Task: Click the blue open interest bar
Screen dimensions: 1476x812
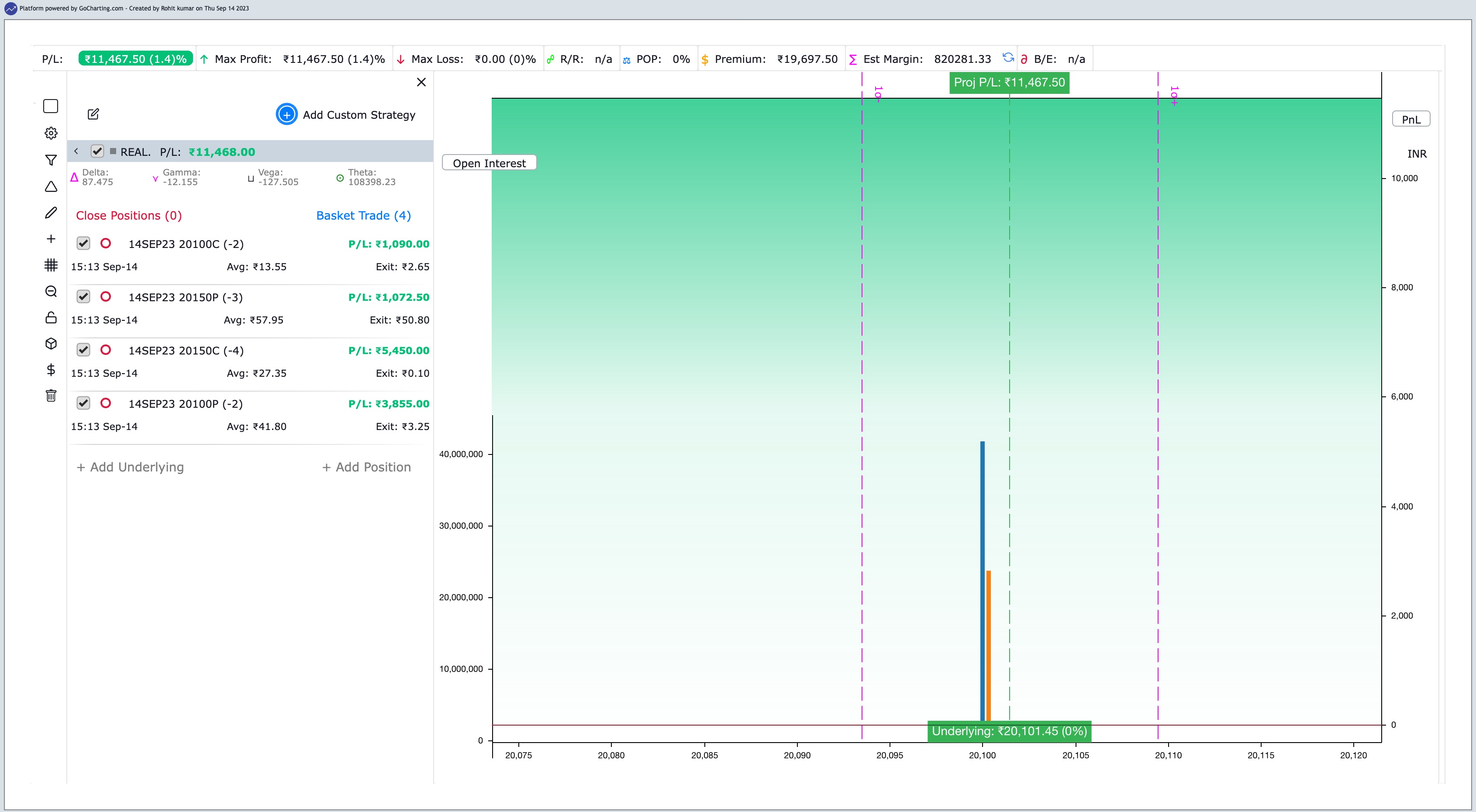Action: [982, 581]
